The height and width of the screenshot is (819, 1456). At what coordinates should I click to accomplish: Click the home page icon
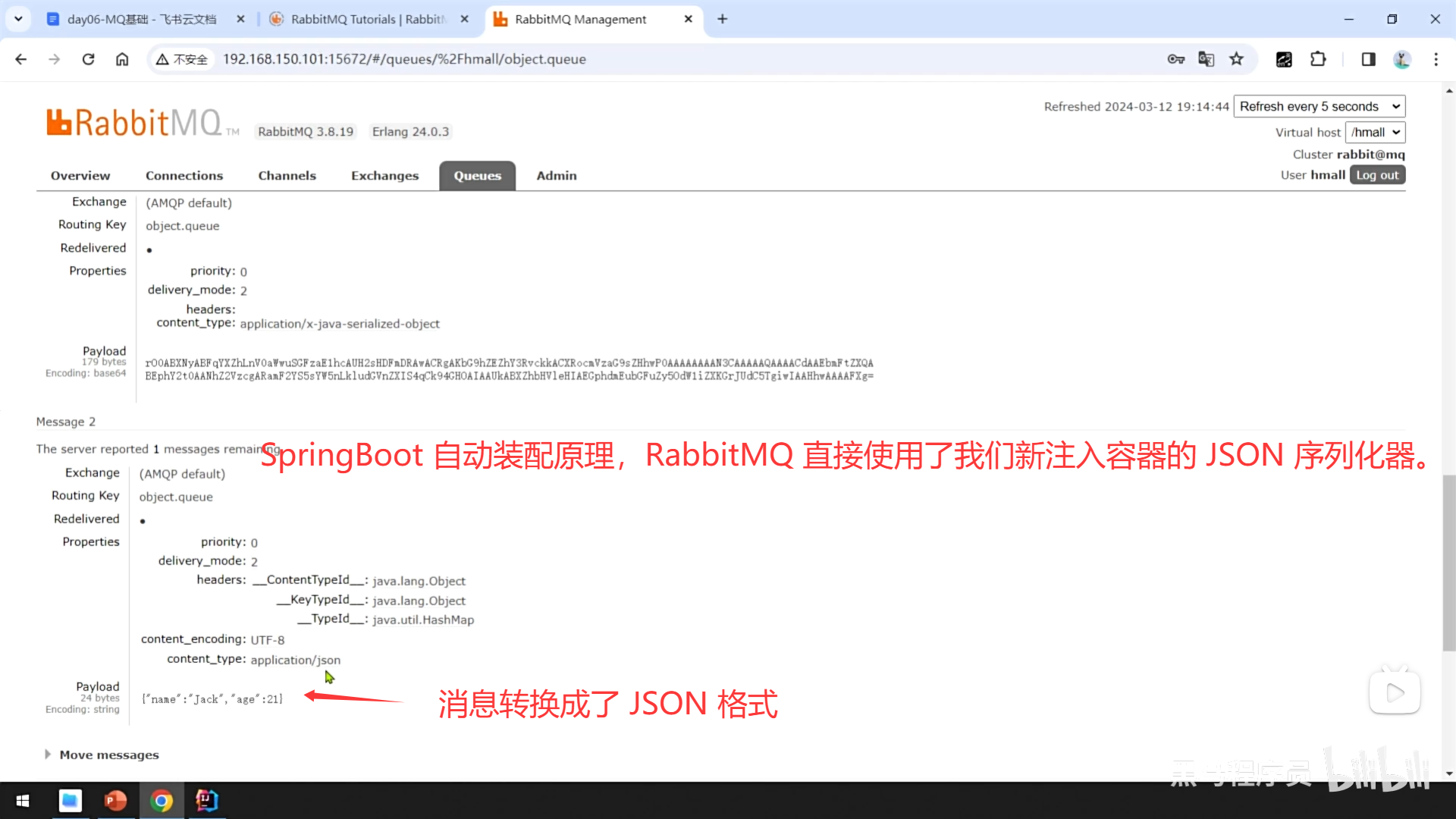pos(122,59)
